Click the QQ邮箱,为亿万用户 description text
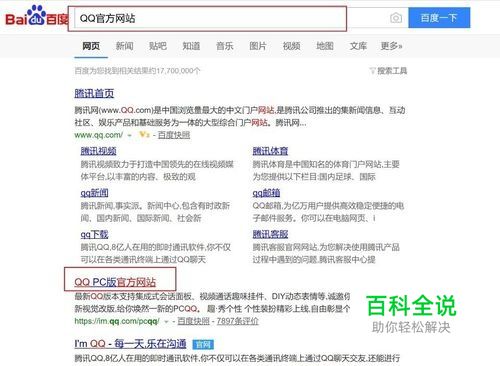 coord(328,212)
